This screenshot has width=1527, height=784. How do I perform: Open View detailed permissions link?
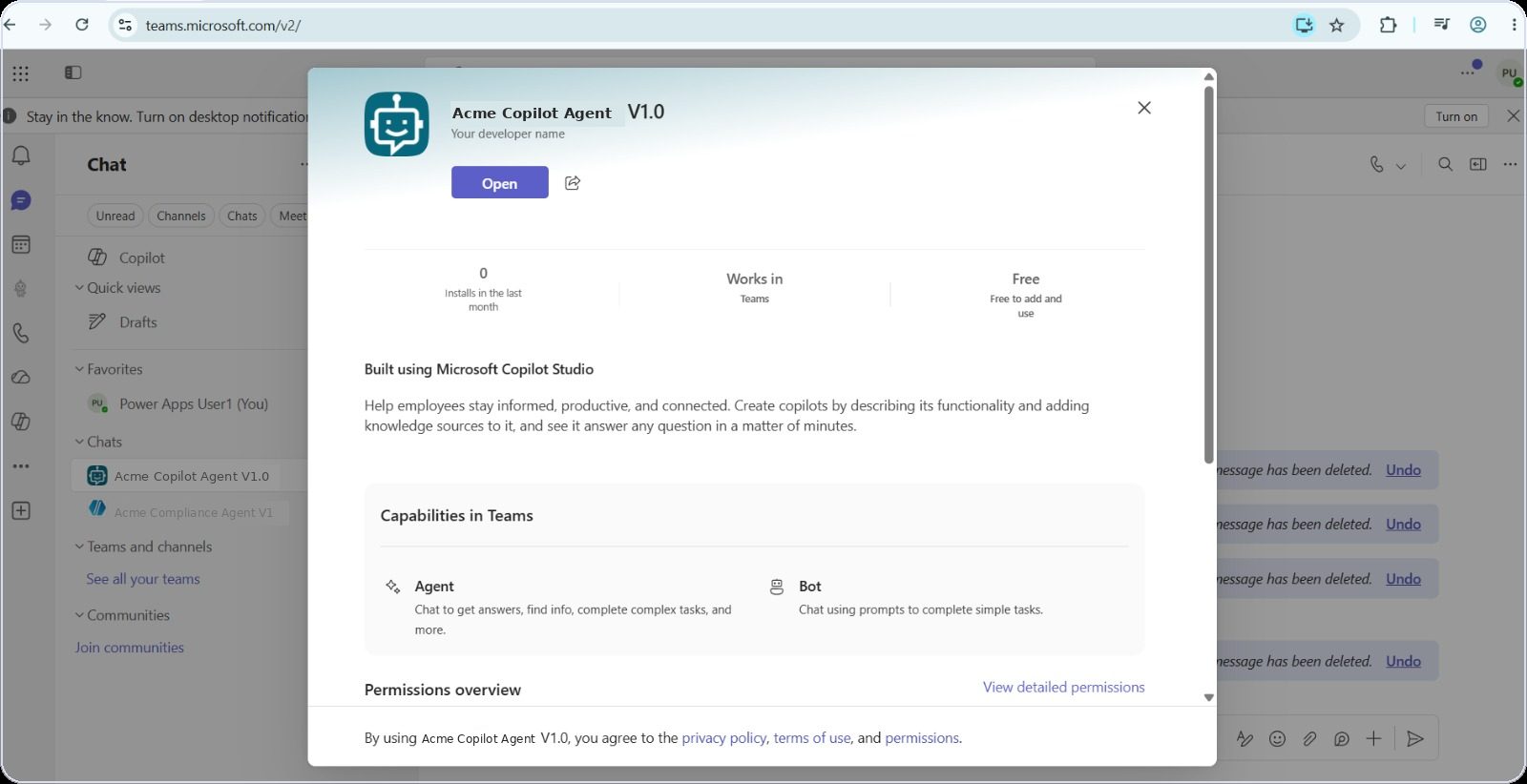click(x=1063, y=687)
